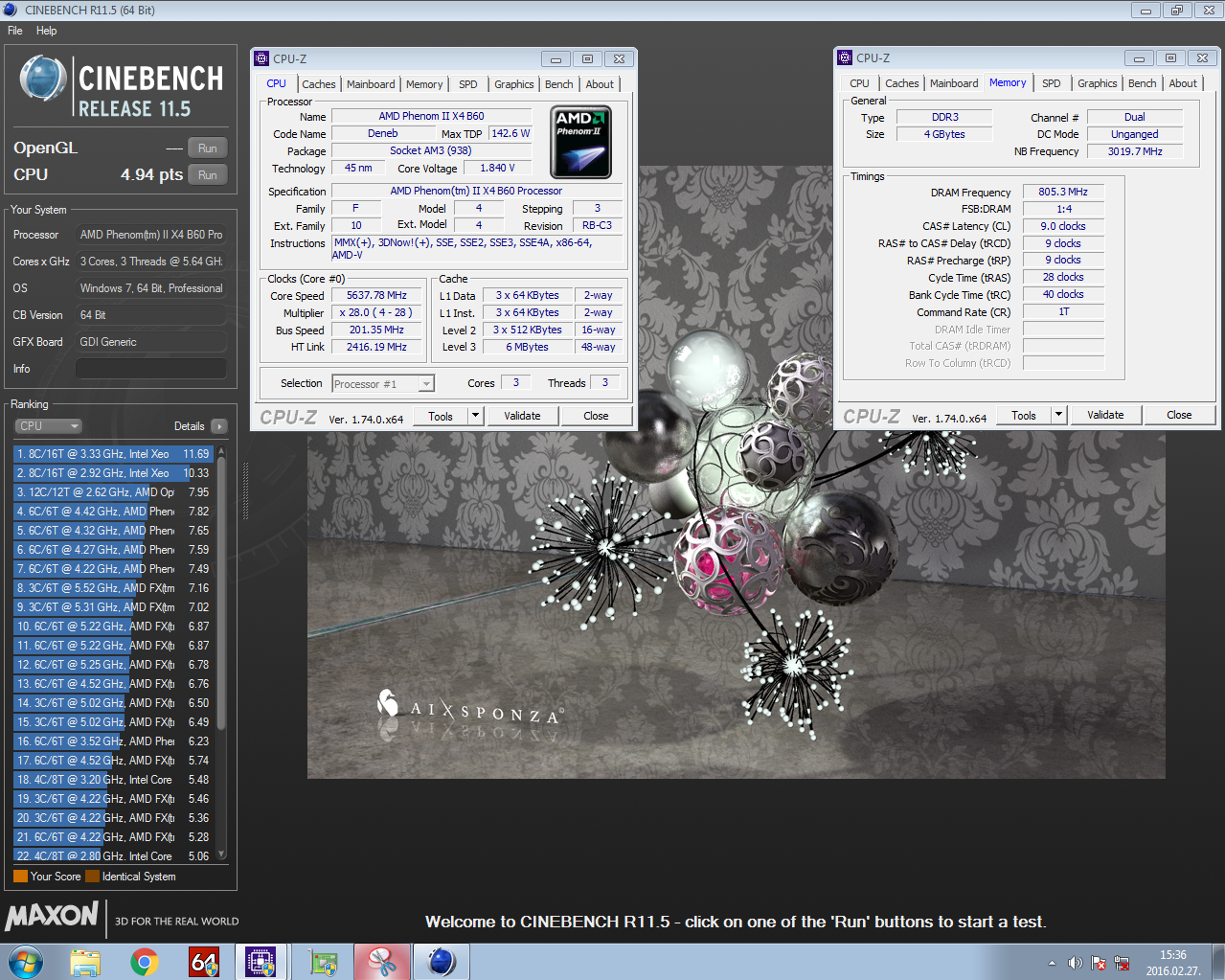
Task: Click the empty Info input field
Action: 151,369
